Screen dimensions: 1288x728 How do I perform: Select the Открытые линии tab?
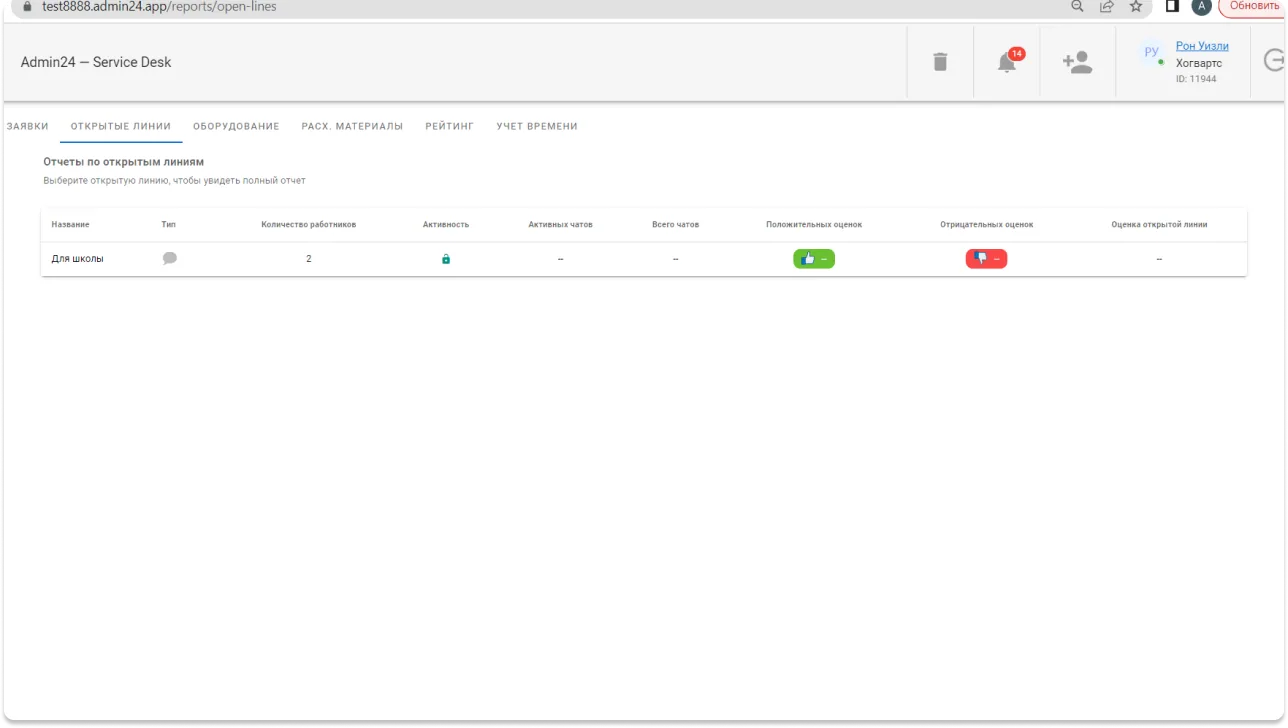pyautogui.click(x=121, y=126)
